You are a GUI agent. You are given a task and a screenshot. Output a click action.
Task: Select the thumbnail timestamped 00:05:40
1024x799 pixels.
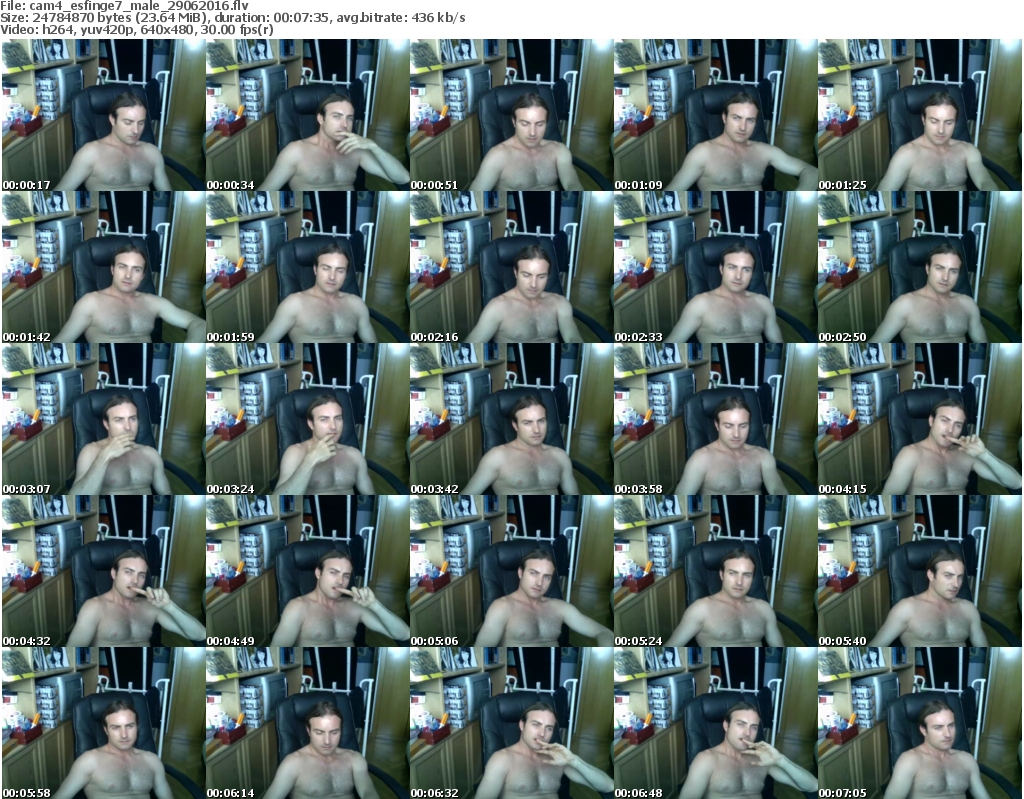click(x=920, y=572)
